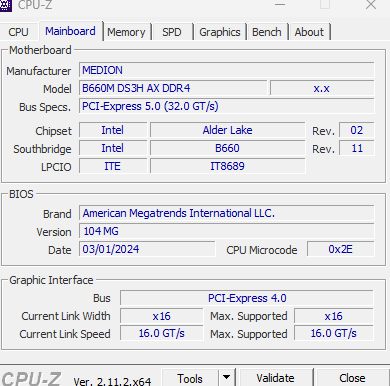
Task: Open the About tab
Action: (x=309, y=32)
